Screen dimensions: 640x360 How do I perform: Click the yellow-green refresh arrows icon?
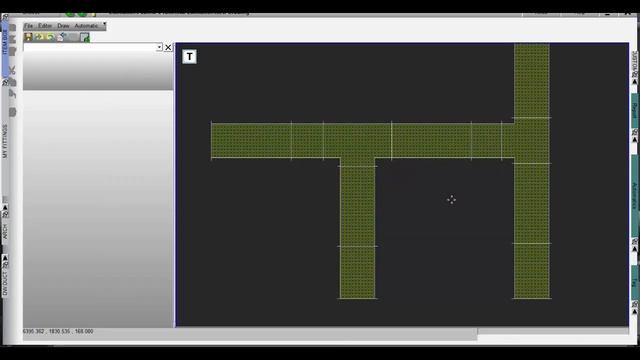click(x=50, y=37)
